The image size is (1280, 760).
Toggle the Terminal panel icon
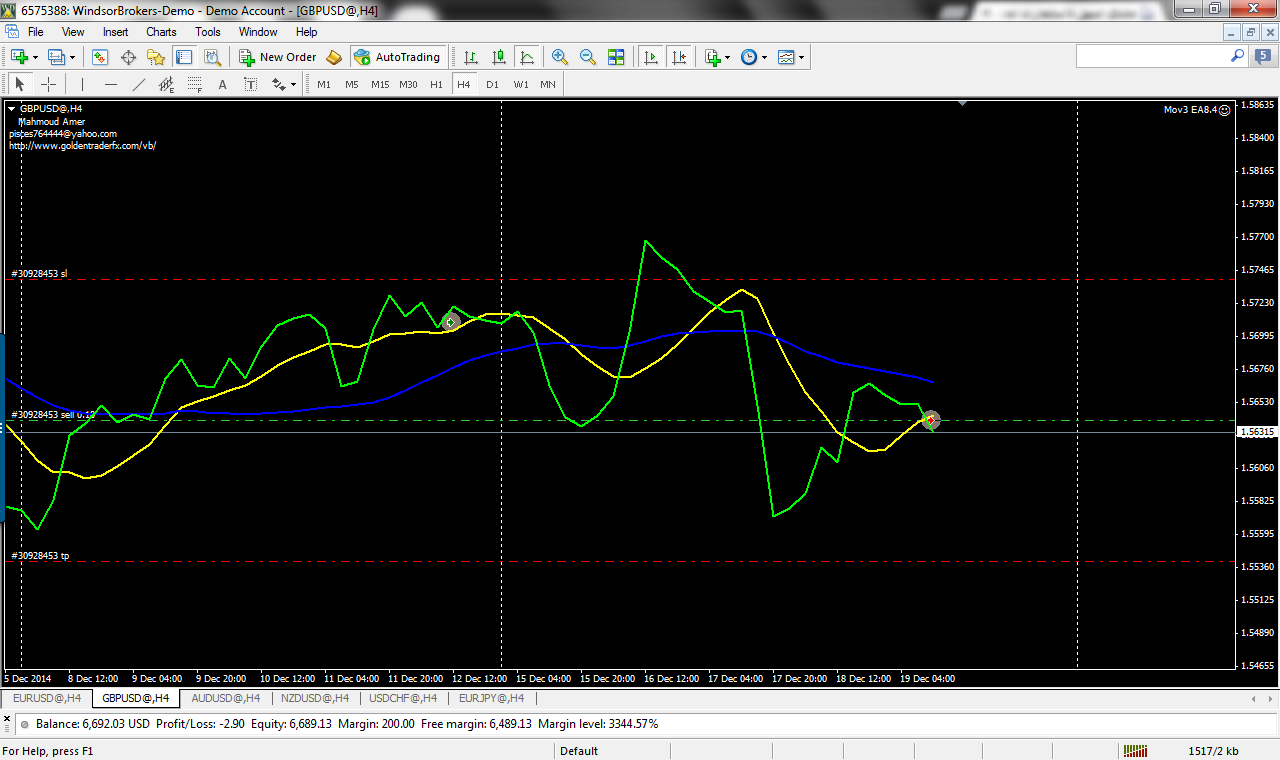pyautogui.click(x=184, y=57)
